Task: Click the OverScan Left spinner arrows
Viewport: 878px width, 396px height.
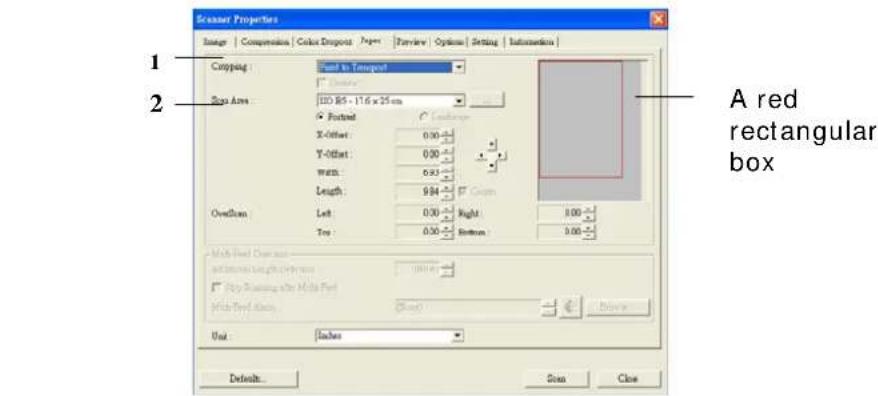Action: point(447,213)
